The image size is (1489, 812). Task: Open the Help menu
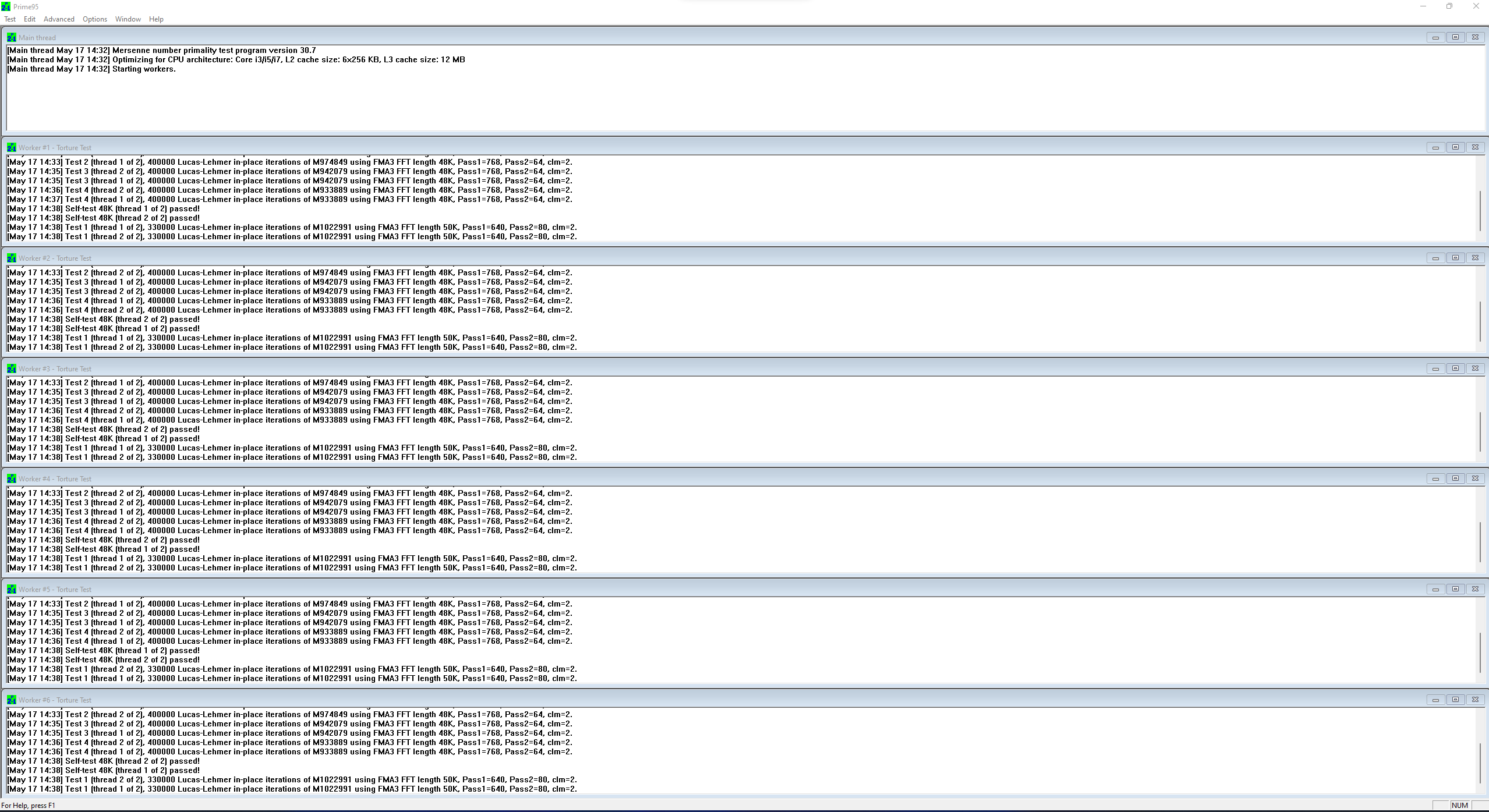(156, 19)
